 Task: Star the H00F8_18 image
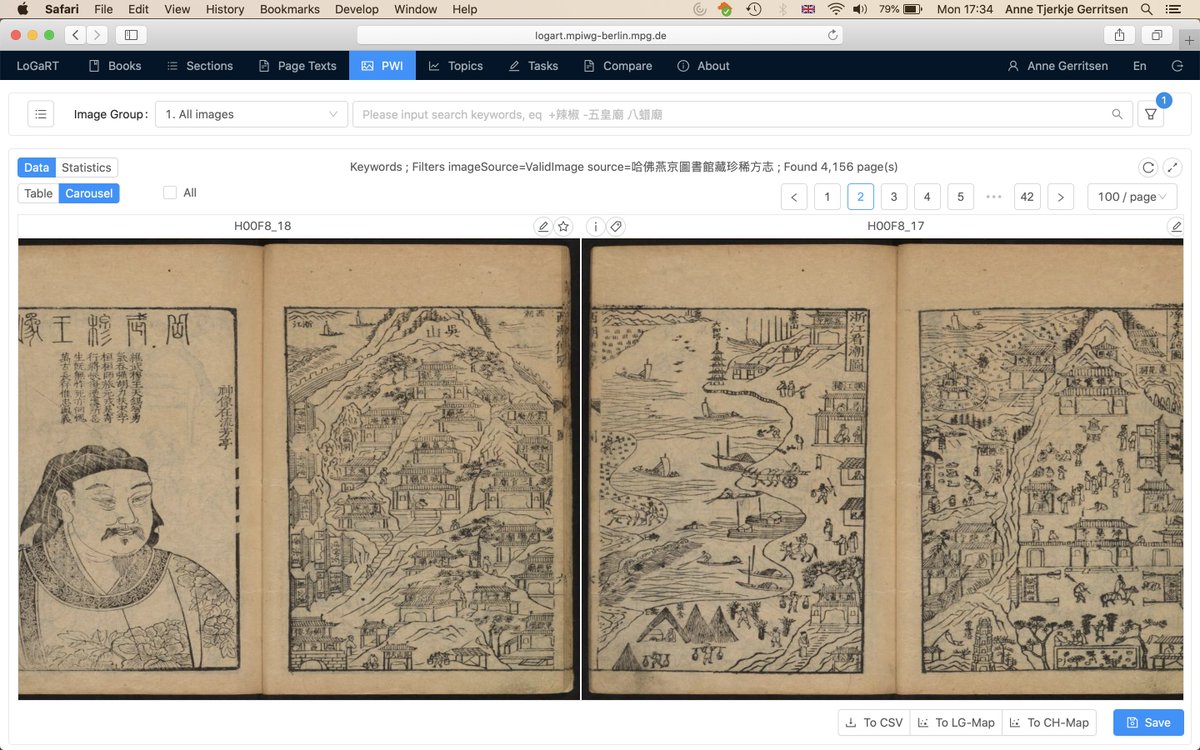click(x=563, y=226)
